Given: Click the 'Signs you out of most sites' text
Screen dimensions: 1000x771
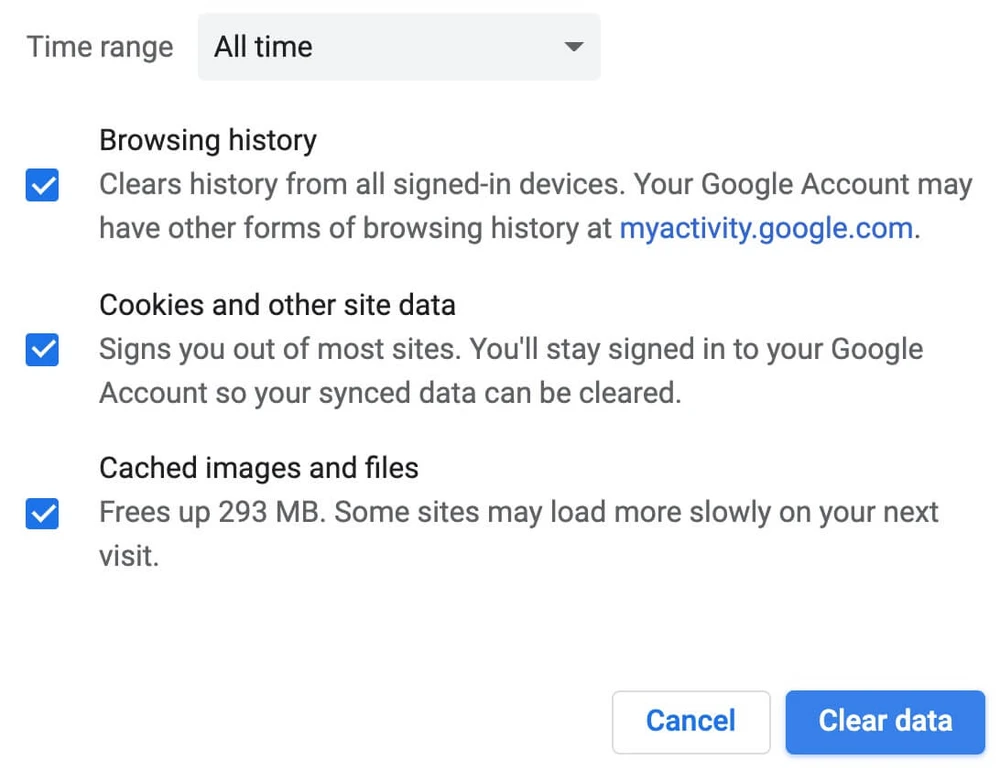Looking at the screenshot, I should coord(280,349).
